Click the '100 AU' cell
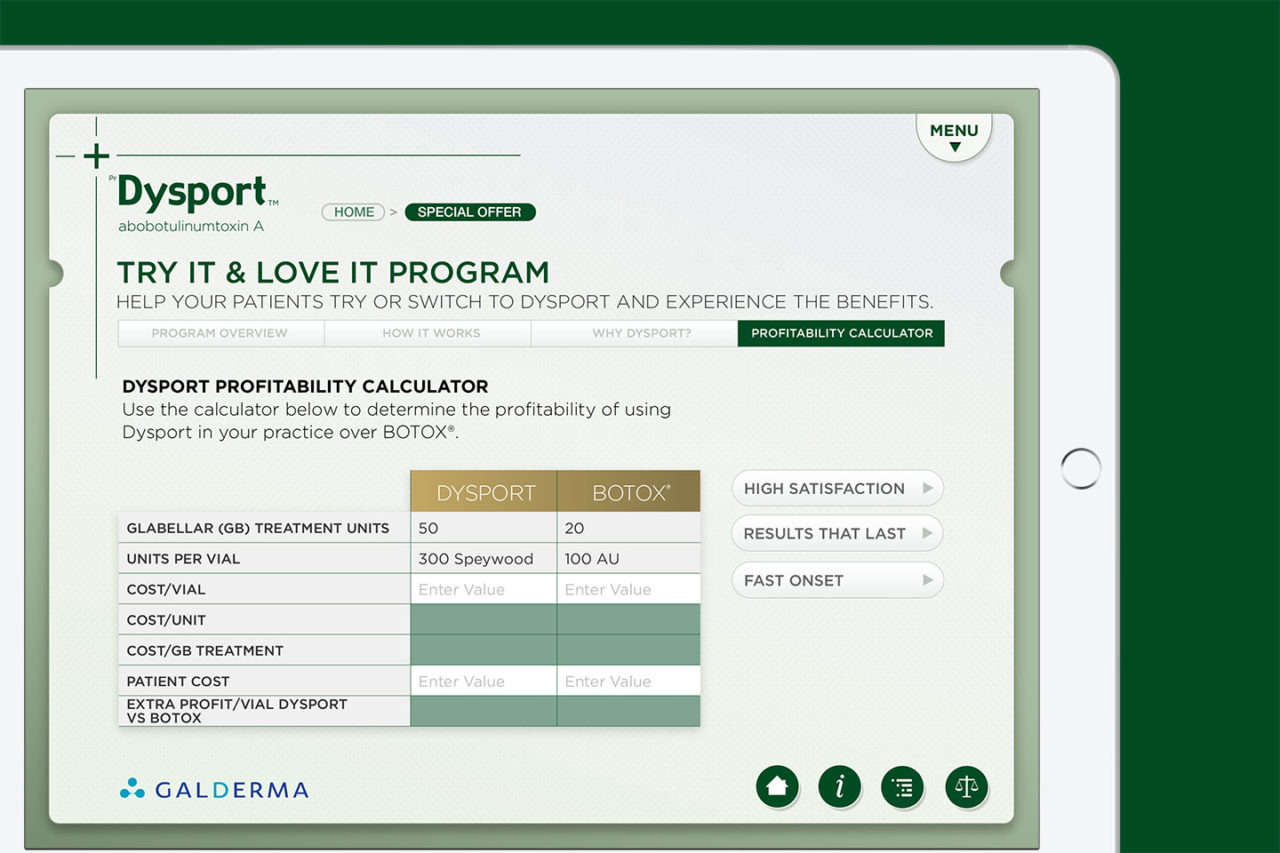 coord(629,558)
